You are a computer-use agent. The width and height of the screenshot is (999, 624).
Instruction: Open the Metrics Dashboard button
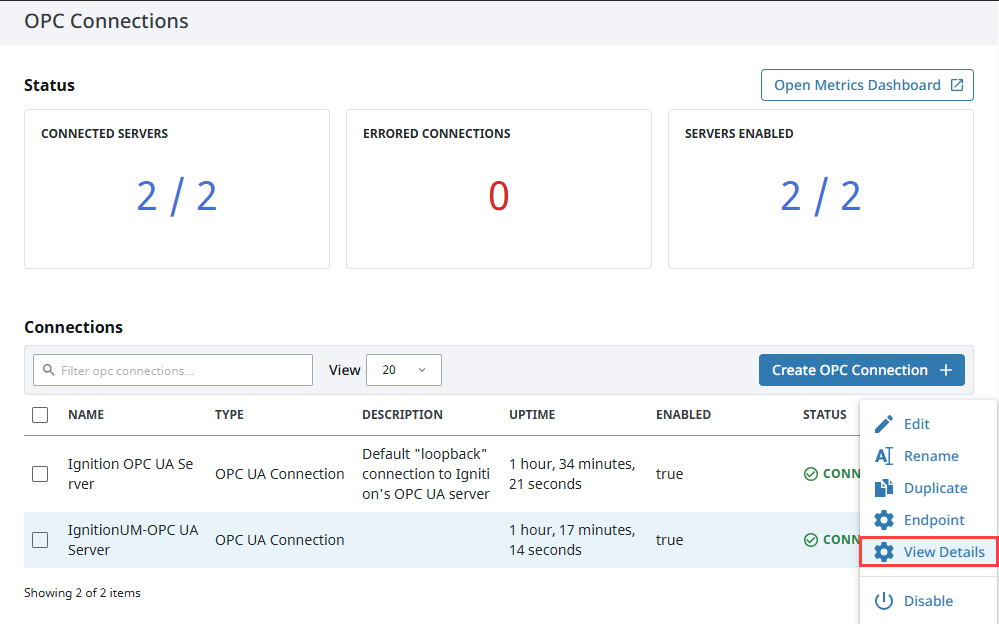[x=867, y=85]
